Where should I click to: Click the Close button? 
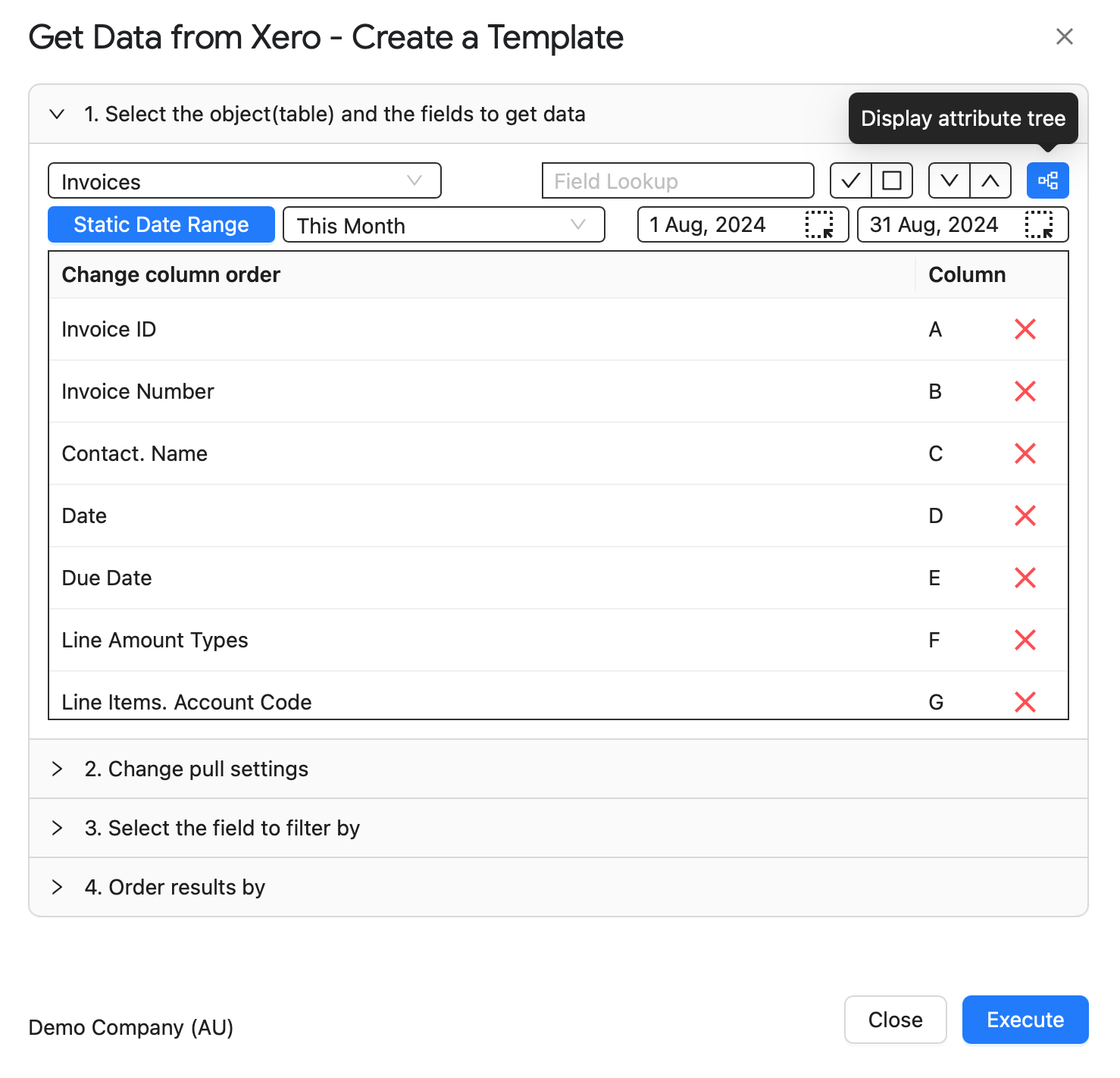(x=896, y=1020)
